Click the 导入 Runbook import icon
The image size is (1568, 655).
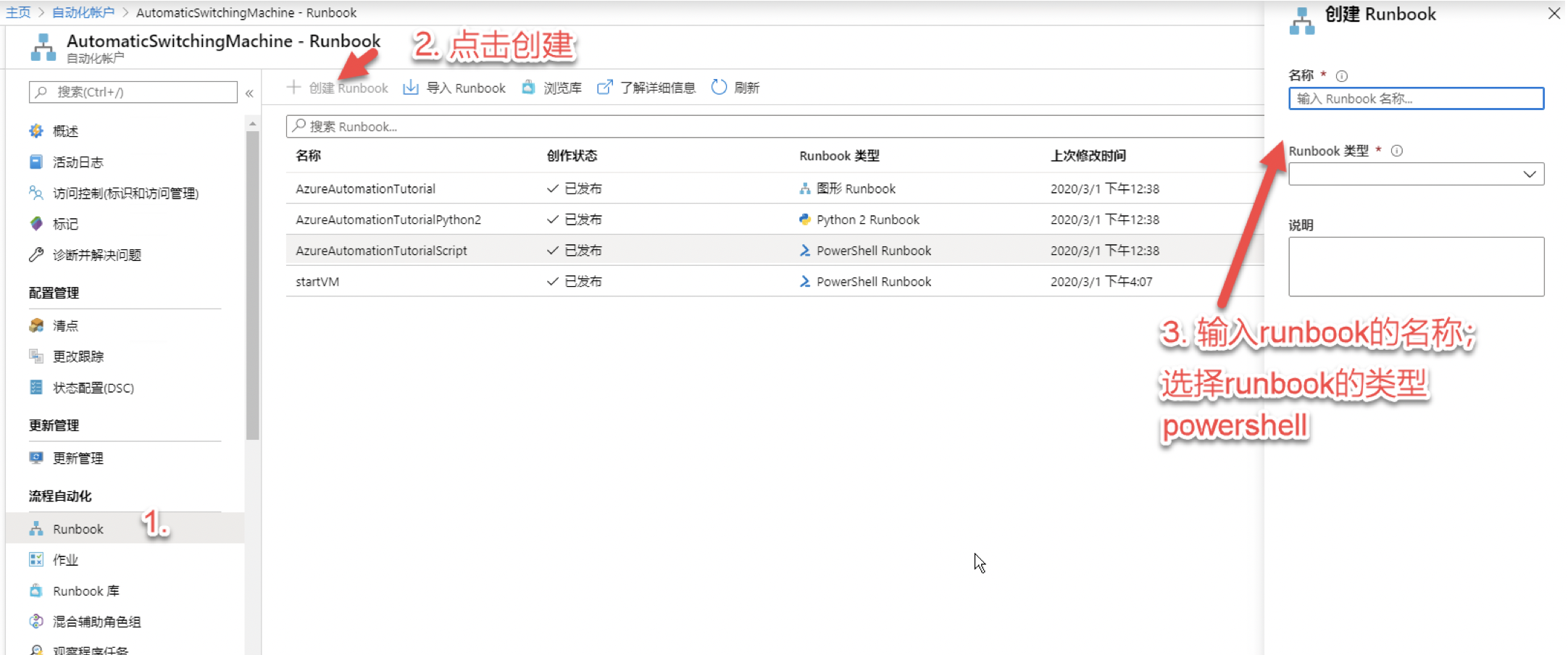pyautogui.click(x=411, y=88)
